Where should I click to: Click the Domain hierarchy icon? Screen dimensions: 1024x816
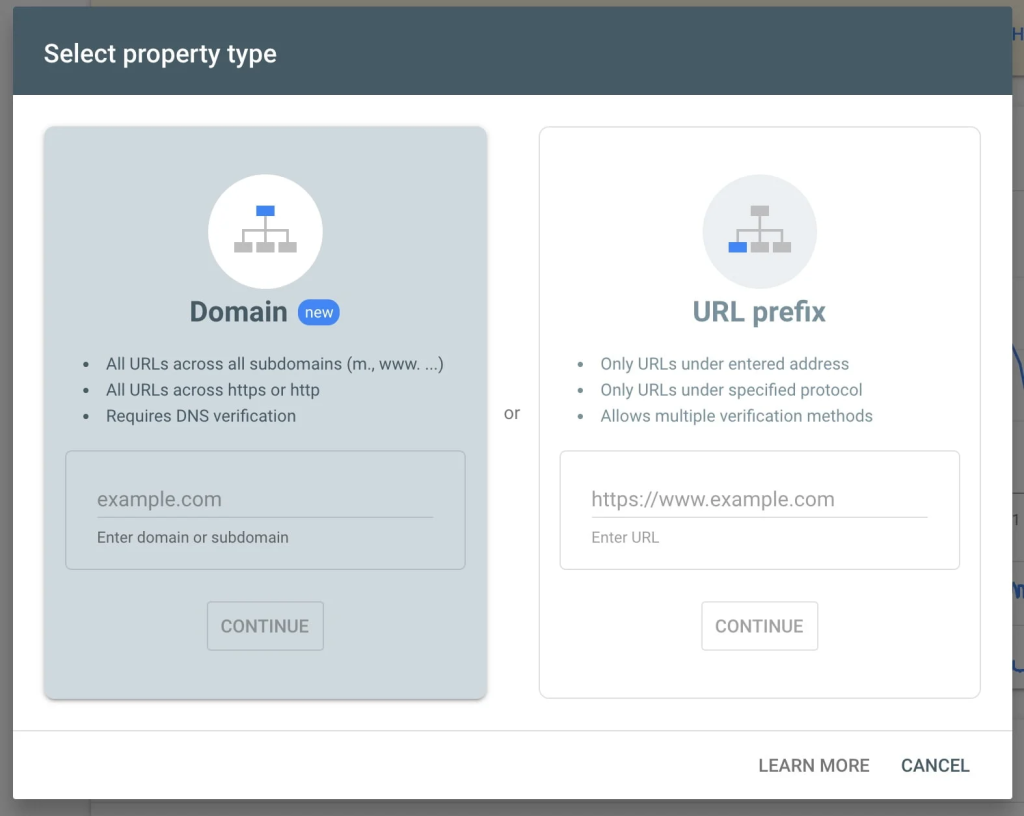265,230
